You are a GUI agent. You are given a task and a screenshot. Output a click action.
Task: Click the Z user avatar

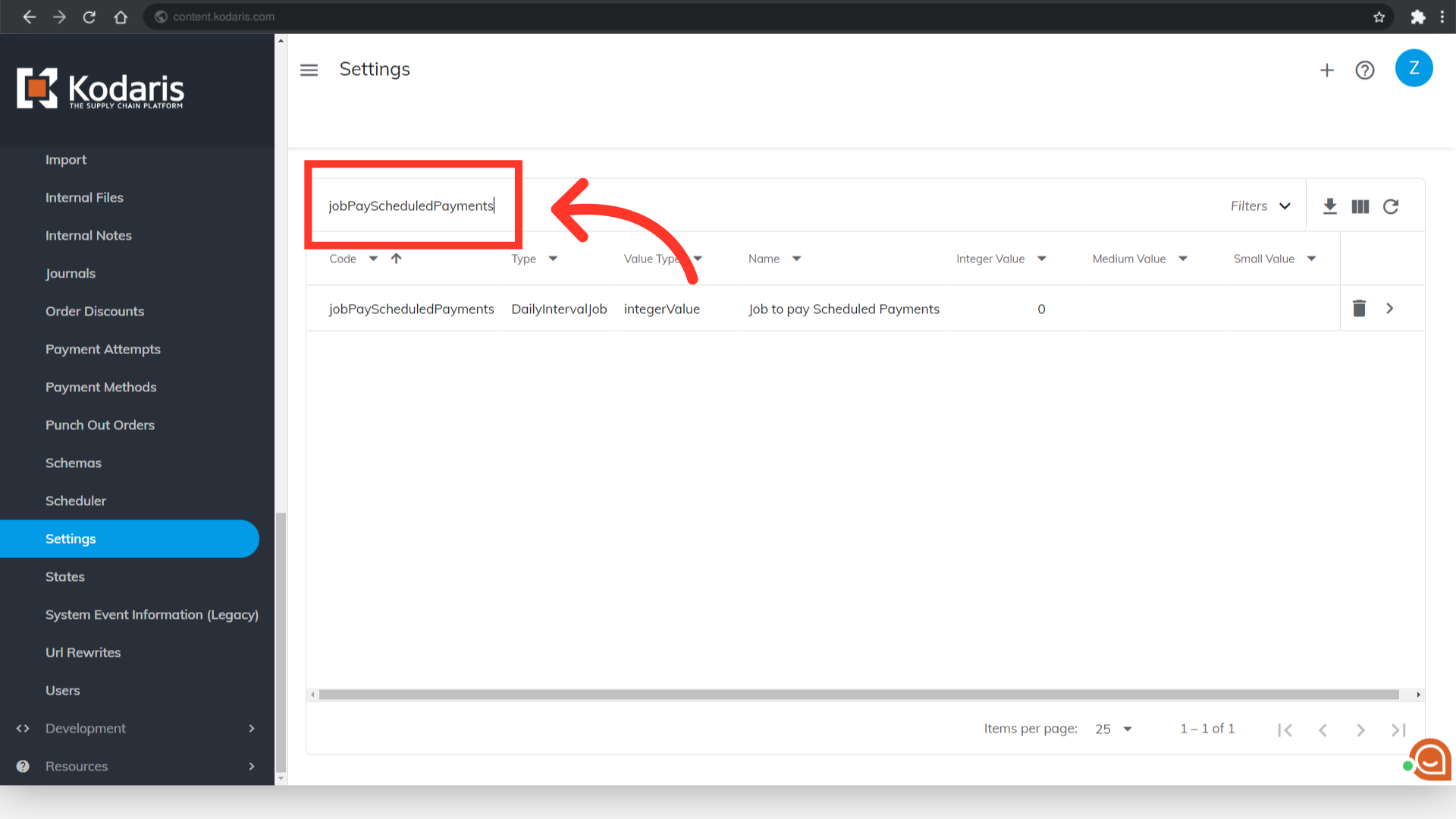(x=1414, y=68)
